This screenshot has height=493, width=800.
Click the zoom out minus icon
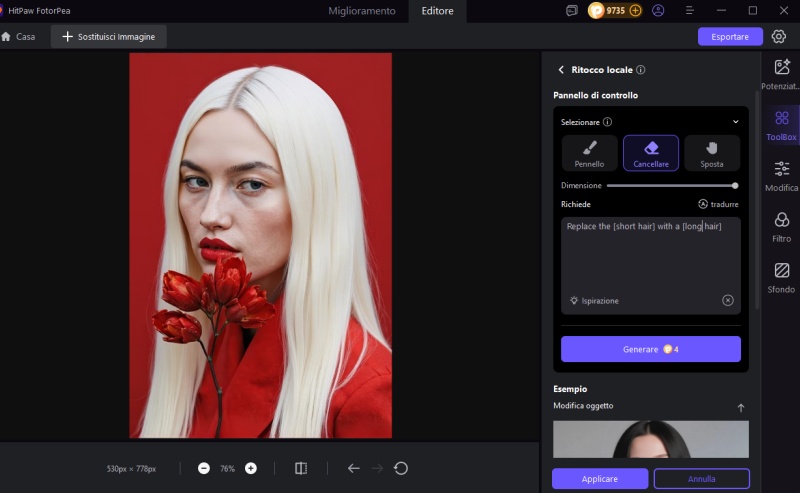tap(204, 468)
